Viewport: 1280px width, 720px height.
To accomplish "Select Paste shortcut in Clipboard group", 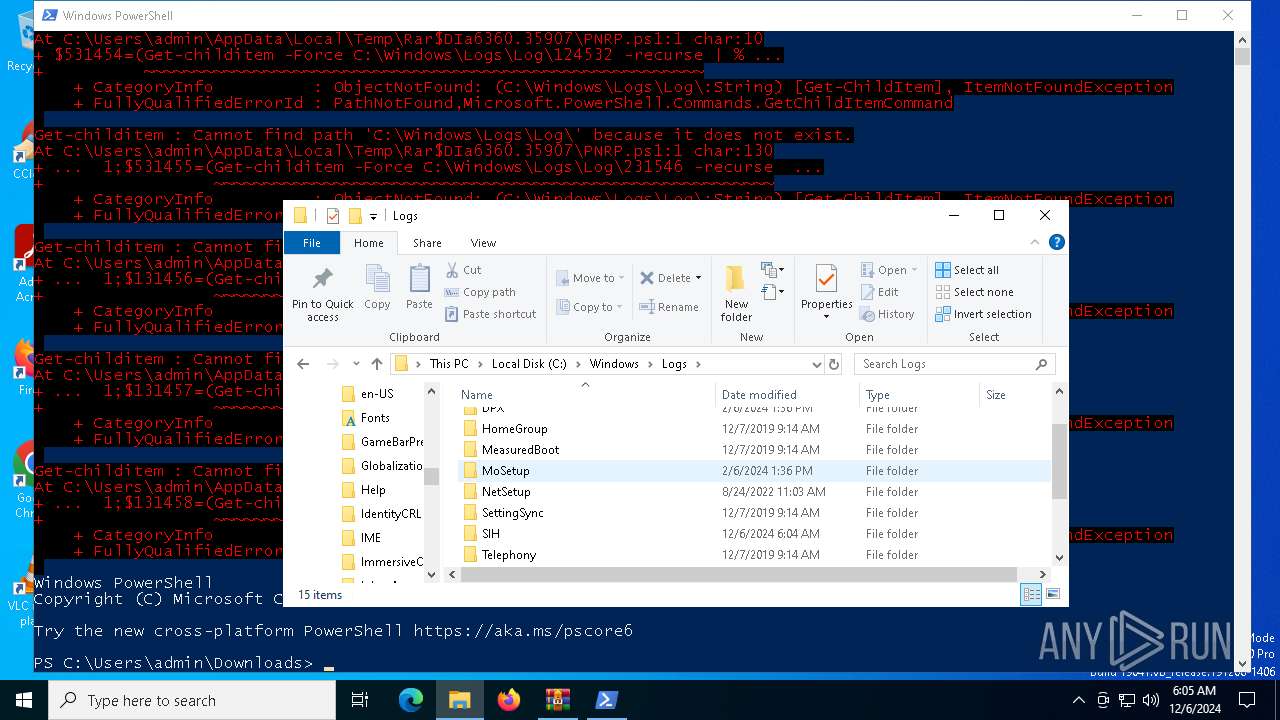I will tap(490, 314).
